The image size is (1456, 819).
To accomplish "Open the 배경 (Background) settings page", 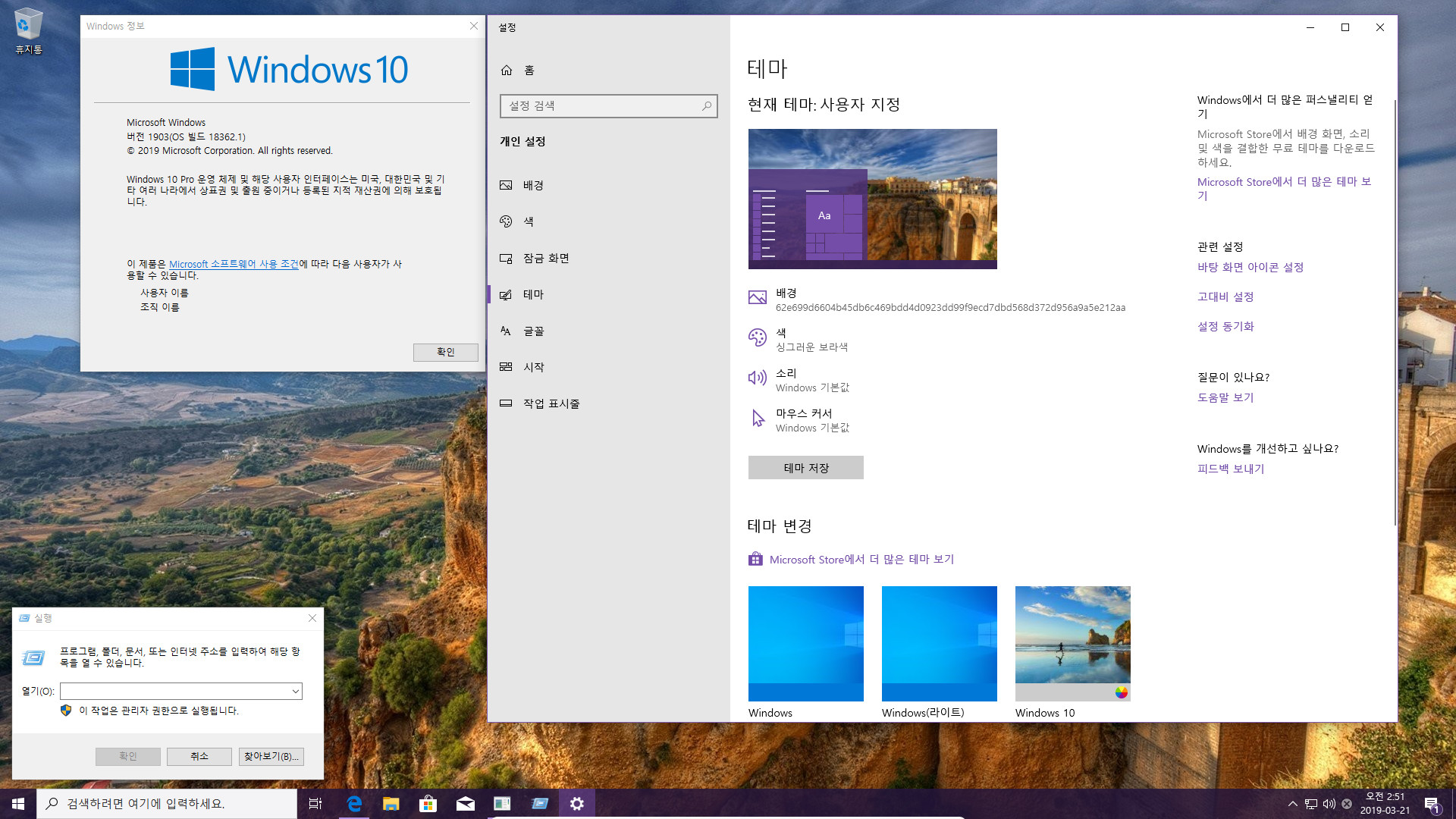I will click(x=609, y=186).
